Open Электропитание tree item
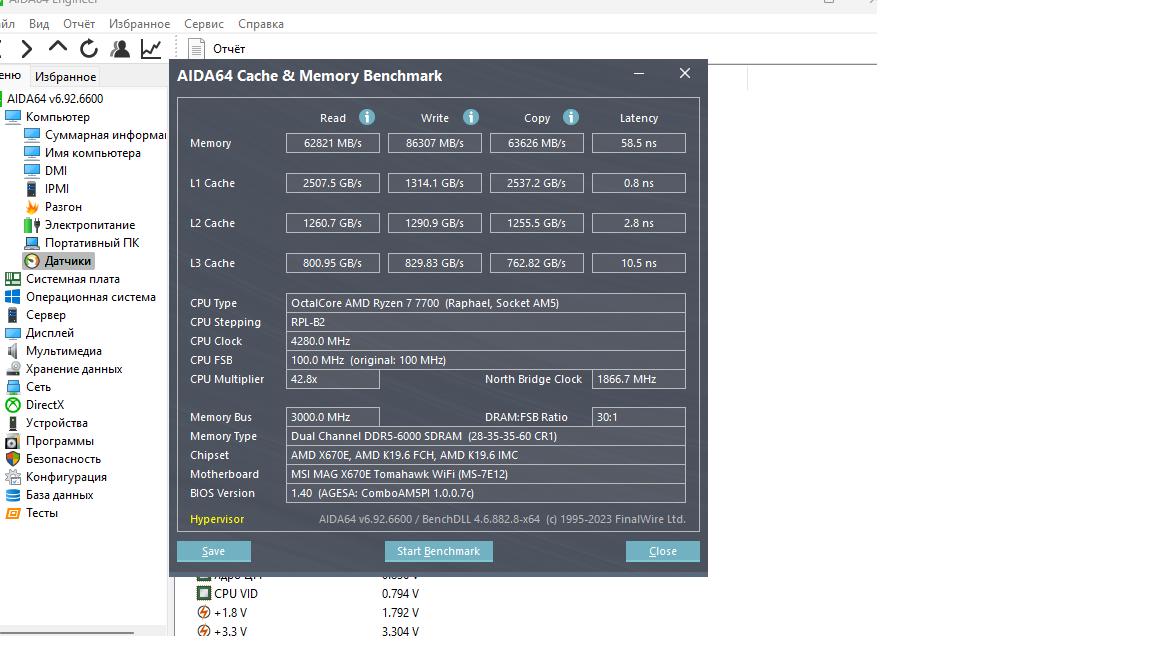Viewport: 1152px width, 648px height. (x=79, y=225)
